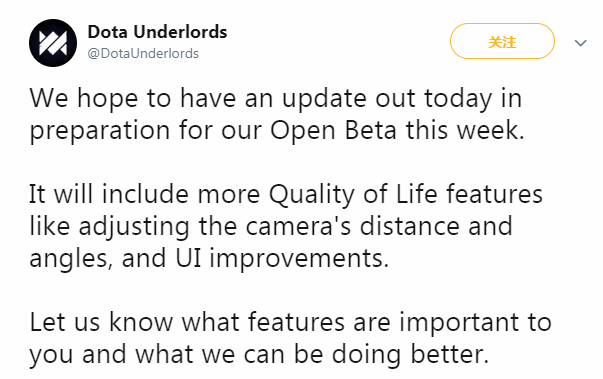Select the paragraph starting "It will include"

click(286, 226)
